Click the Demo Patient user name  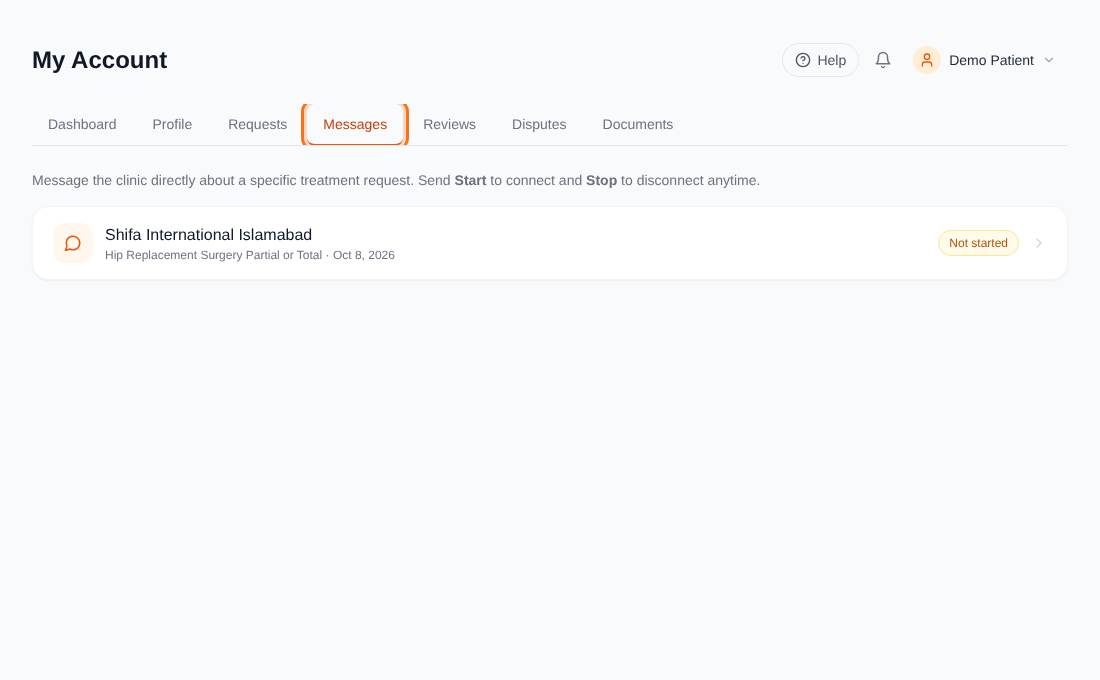pyautogui.click(x=991, y=60)
